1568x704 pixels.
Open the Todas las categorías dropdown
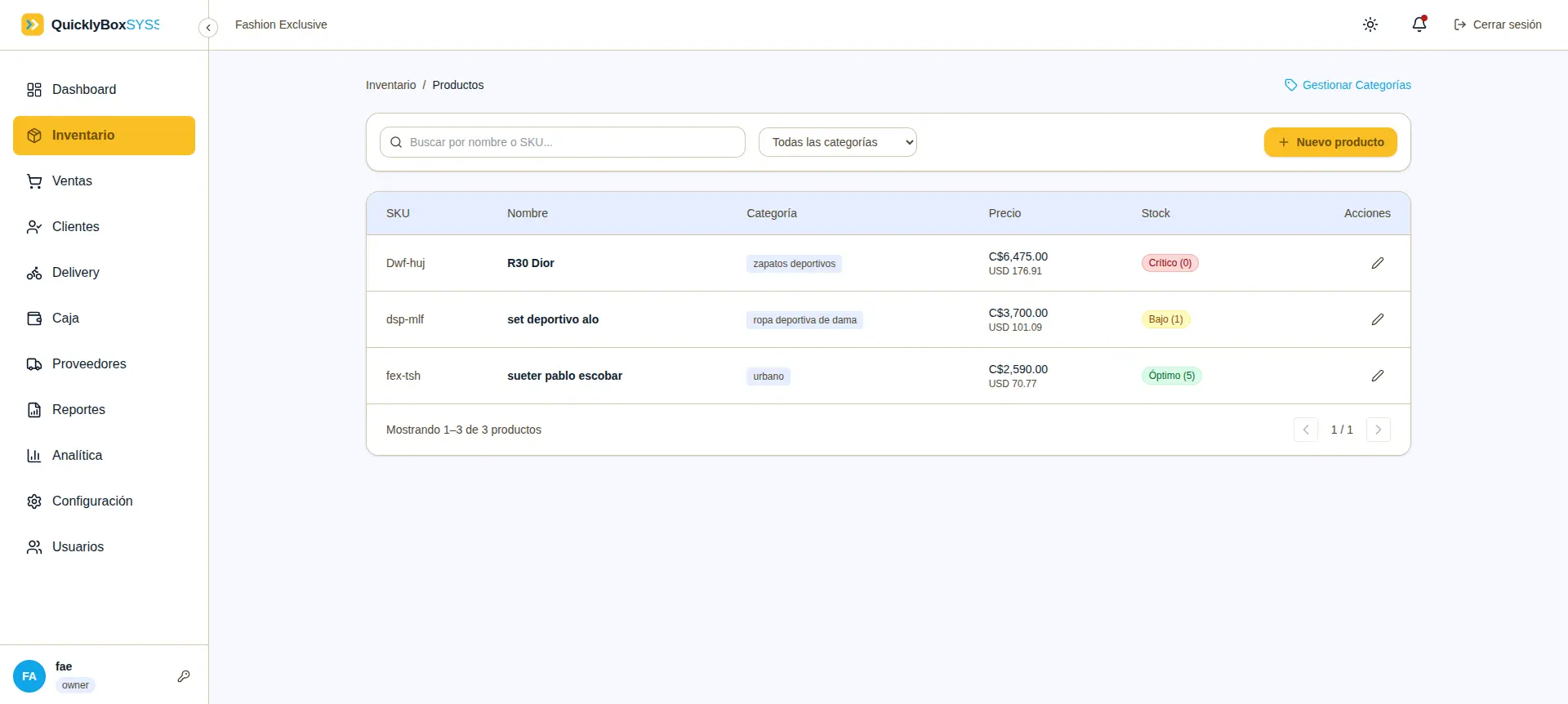coord(838,142)
